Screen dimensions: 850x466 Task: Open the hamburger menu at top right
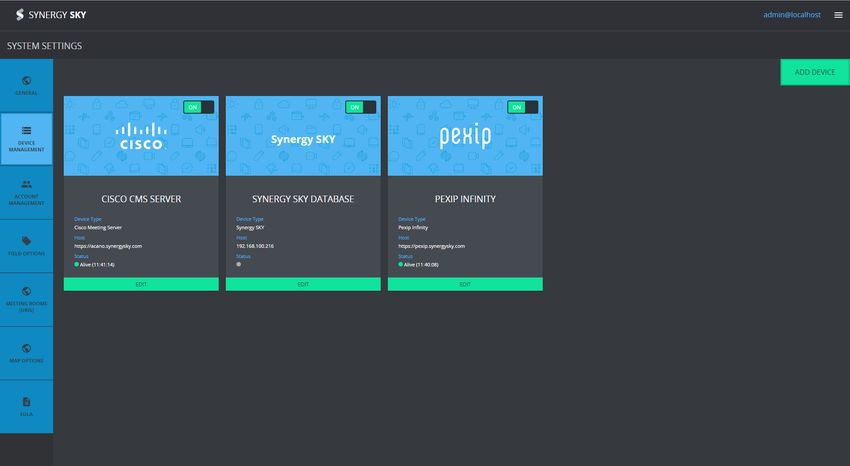point(838,15)
